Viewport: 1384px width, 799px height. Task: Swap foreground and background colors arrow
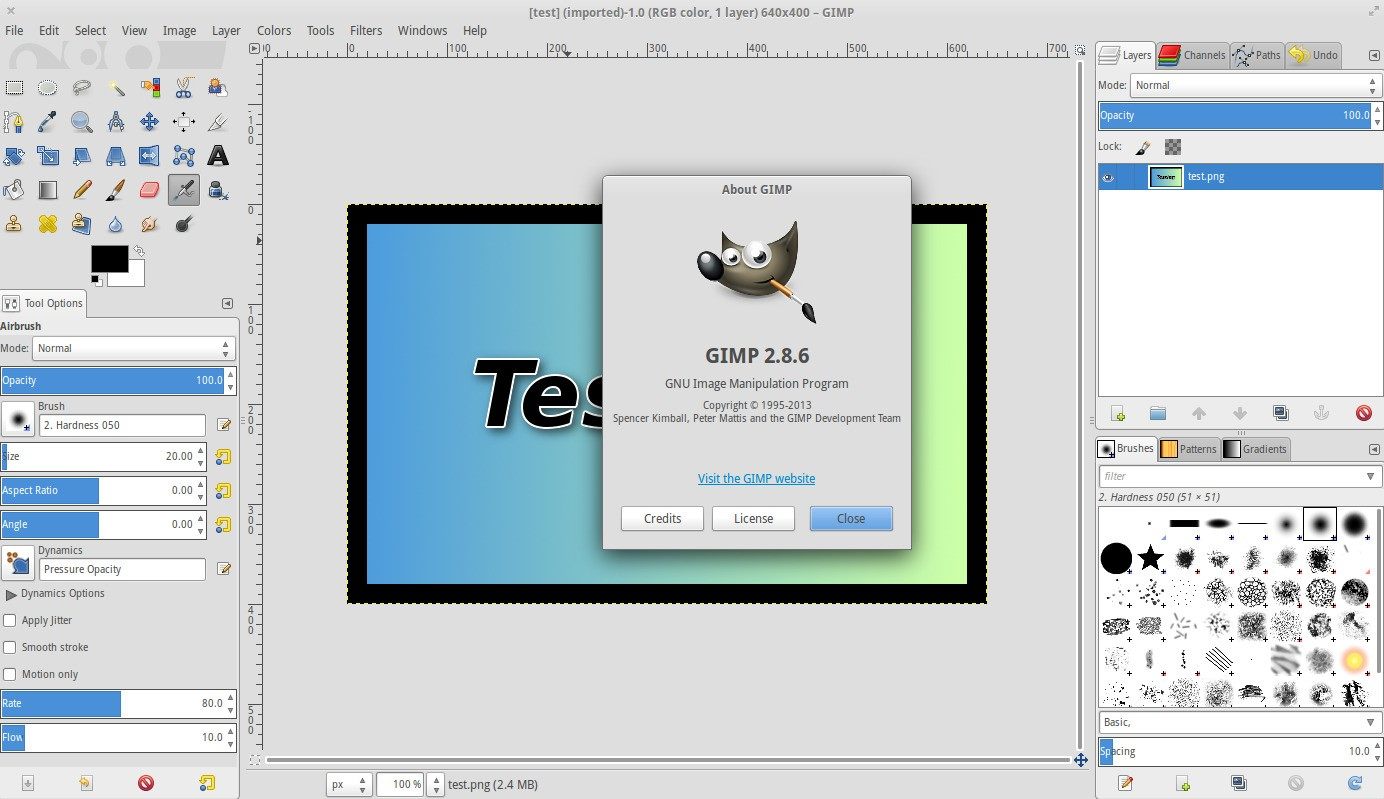click(139, 251)
